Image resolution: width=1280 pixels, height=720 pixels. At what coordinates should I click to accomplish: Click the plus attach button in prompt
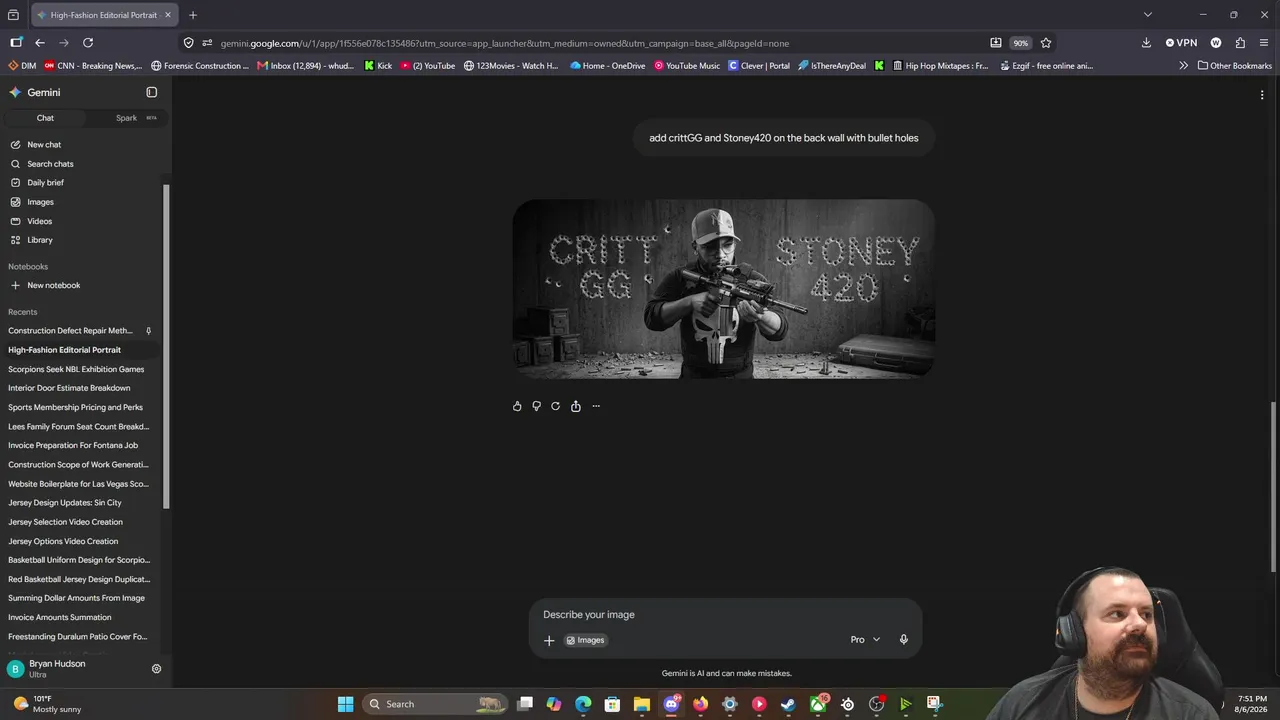(549, 640)
